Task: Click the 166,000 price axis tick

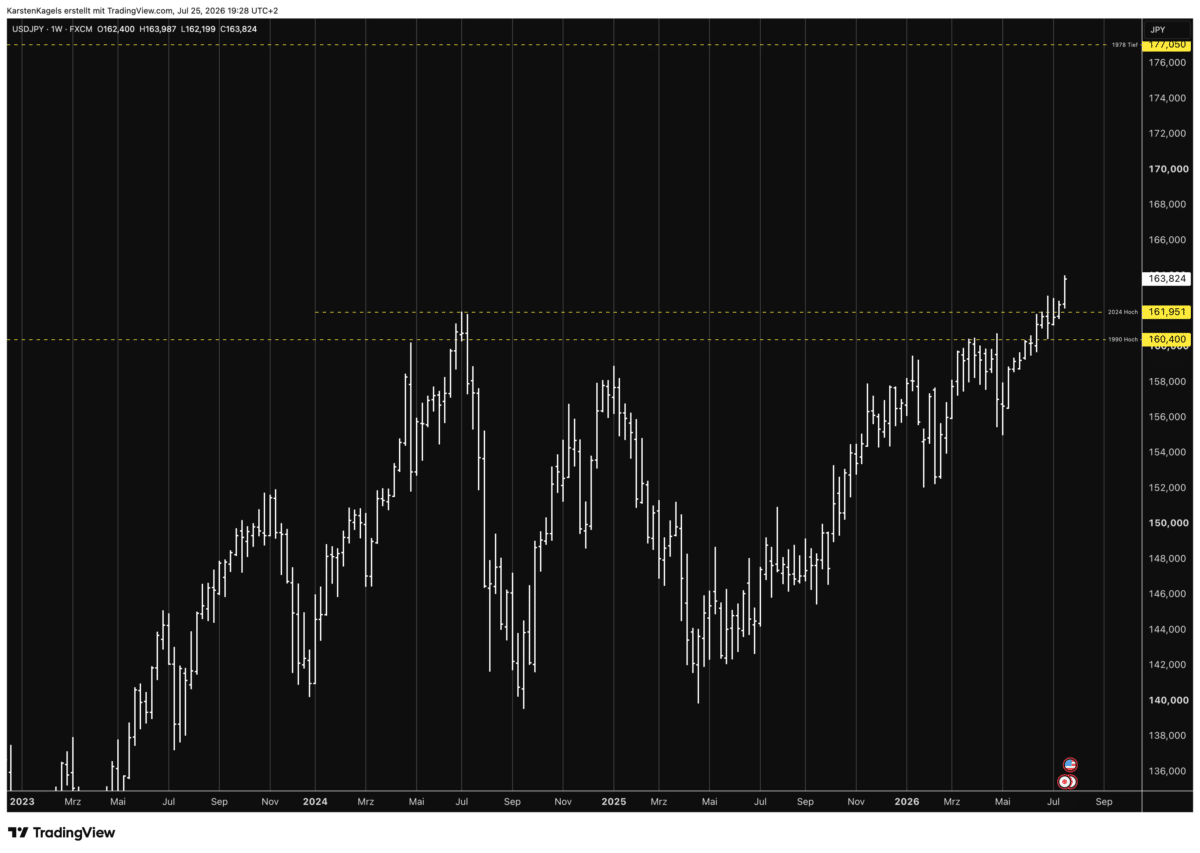Action: coord(1167,240)
